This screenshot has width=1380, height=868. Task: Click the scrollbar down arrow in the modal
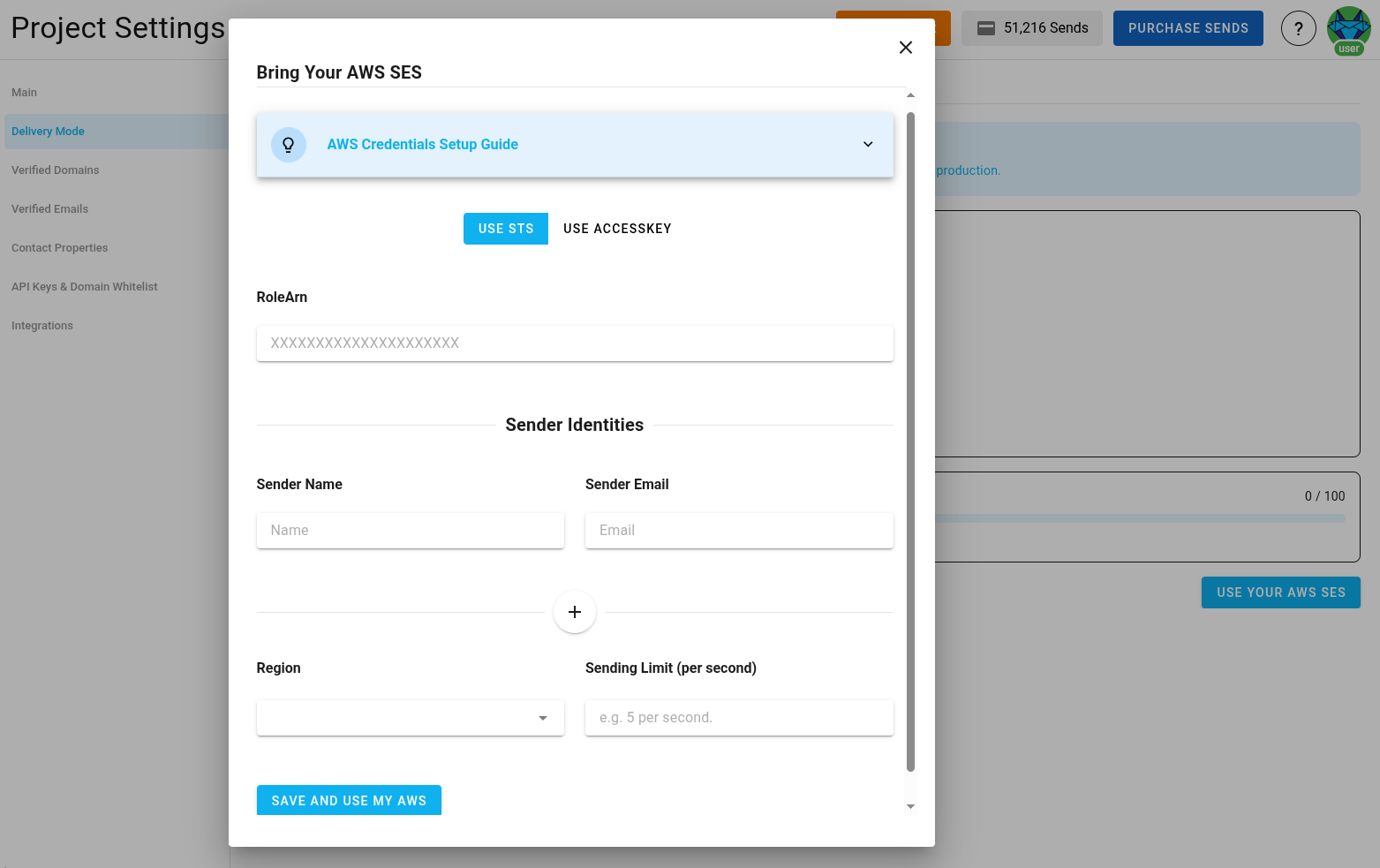pyautogui.click(x=910, y=806)
